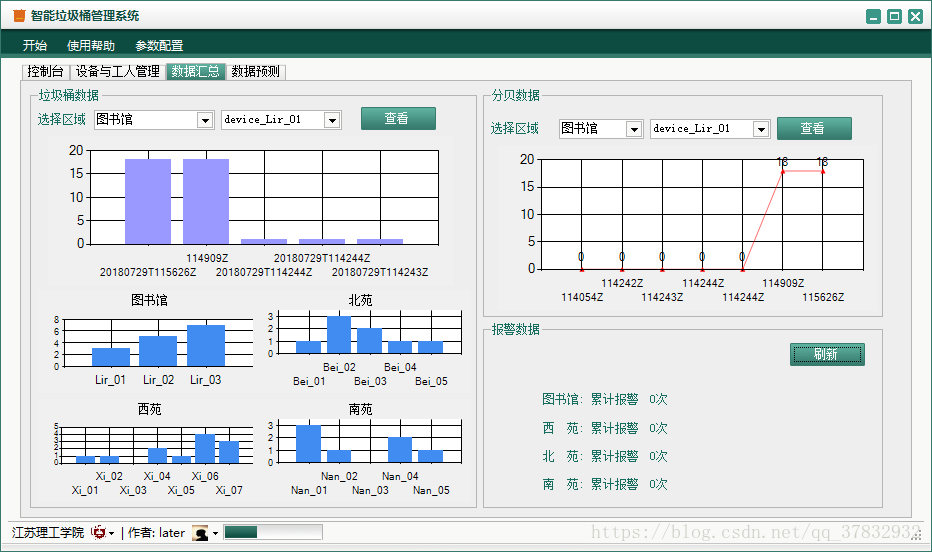The image size is (932, 552).
Task: Click the 南苑 chart title
Action: pyautogui.click(x=360, y=409)
